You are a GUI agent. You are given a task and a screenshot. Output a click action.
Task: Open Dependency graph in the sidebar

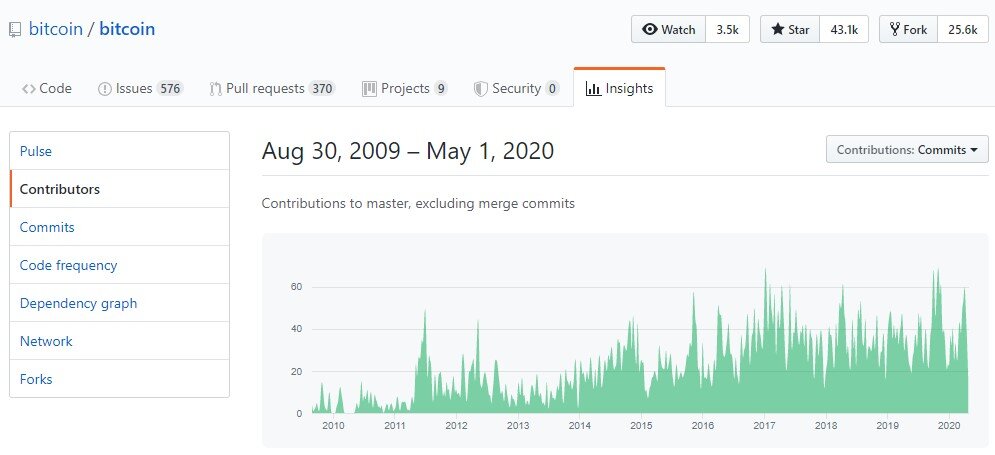coord(119,303)
